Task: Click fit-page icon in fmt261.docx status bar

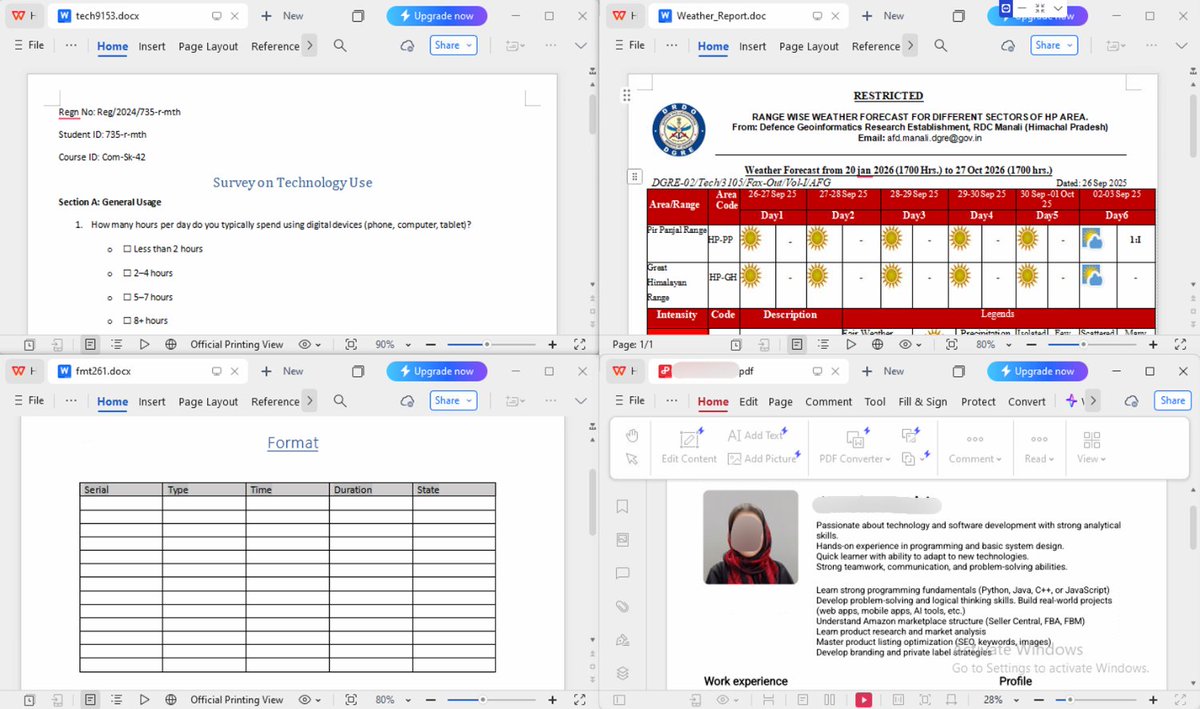Action: [x=351, y=700]
